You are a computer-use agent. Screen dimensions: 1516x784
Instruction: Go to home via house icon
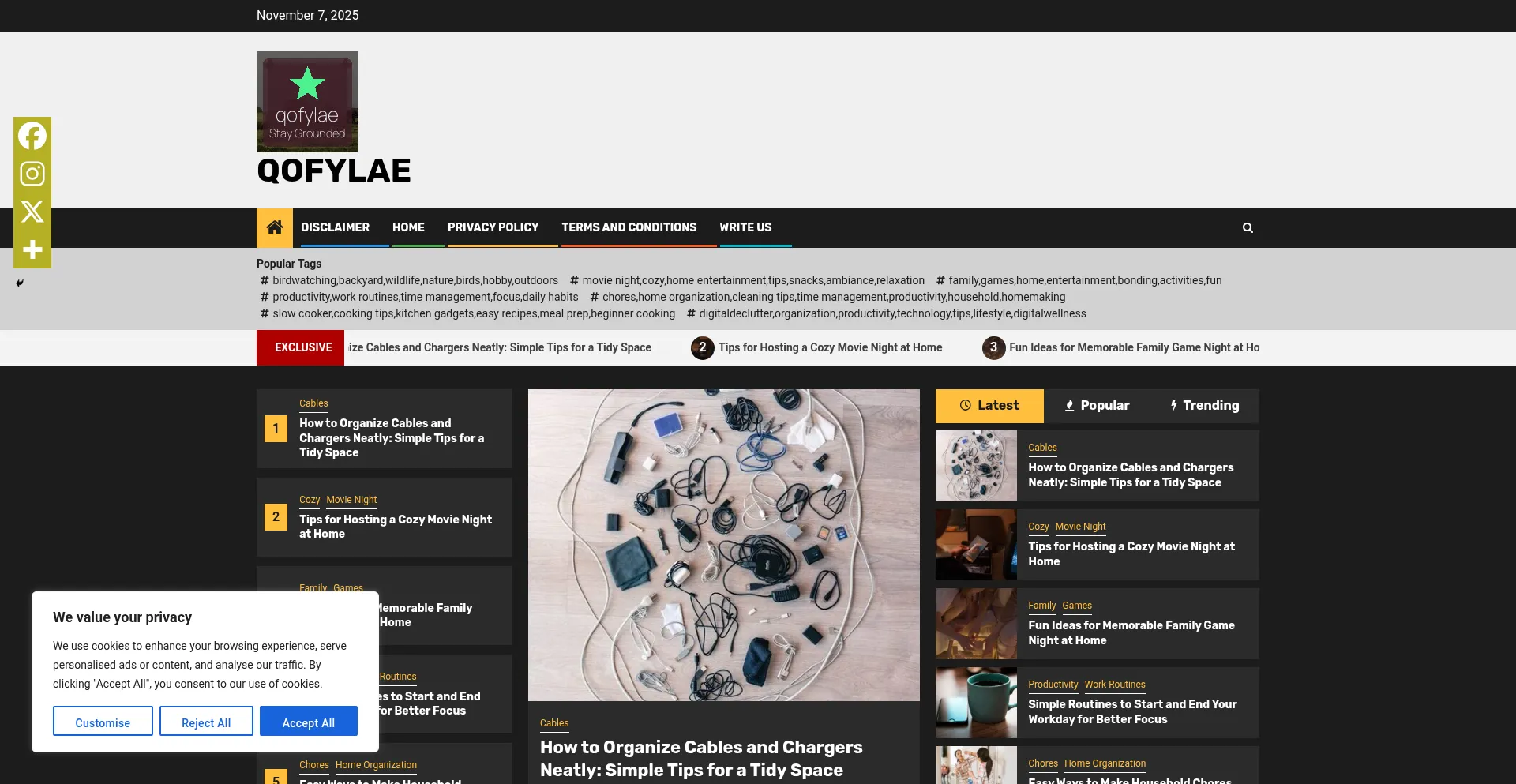(x=275, y=227)
